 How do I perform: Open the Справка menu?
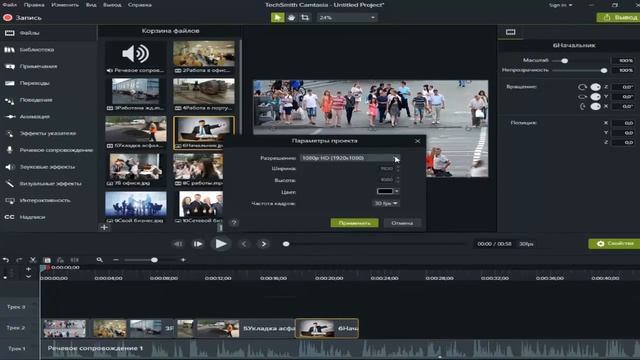coord(140,5)
